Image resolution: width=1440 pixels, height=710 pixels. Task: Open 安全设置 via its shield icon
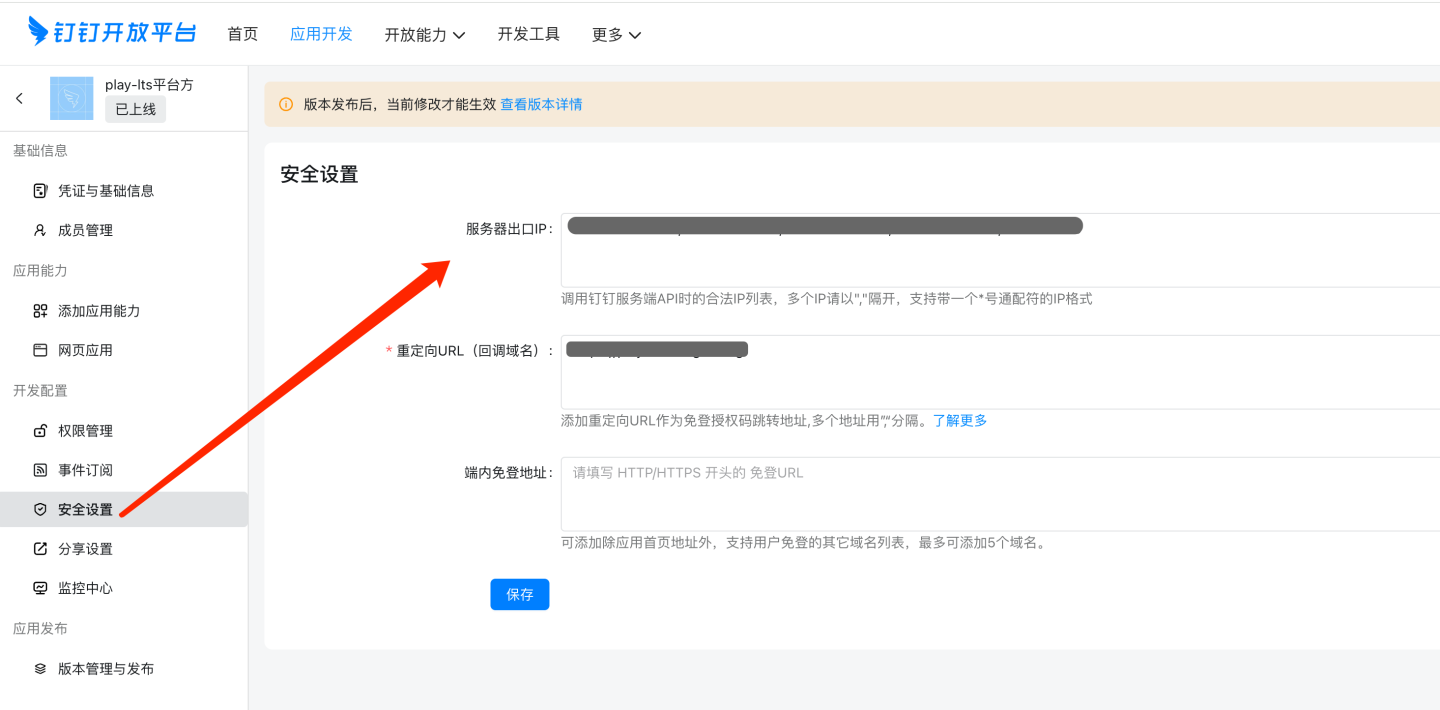coord(39,509)
